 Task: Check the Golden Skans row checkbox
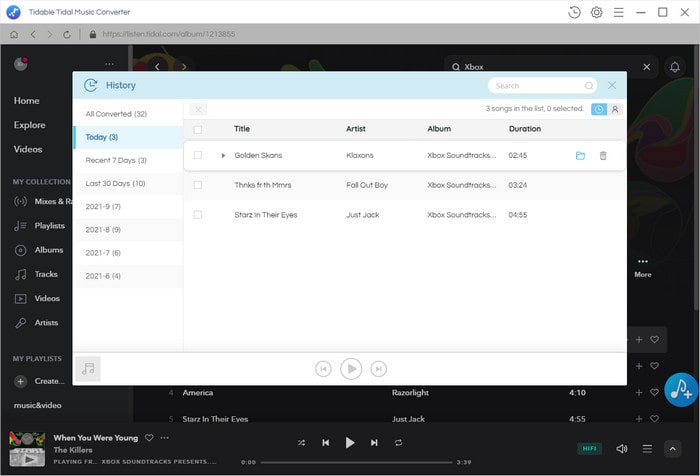[198, 155]
